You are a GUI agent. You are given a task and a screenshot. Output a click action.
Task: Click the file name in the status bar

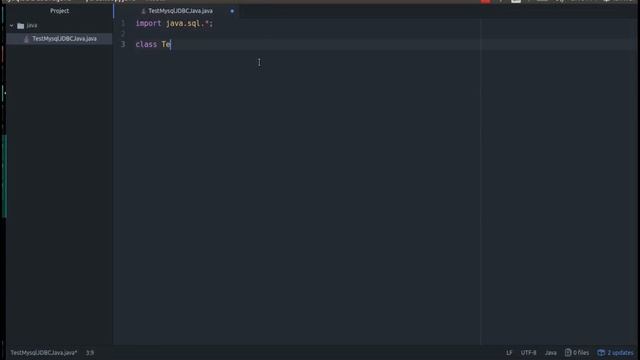pos(44,353)
